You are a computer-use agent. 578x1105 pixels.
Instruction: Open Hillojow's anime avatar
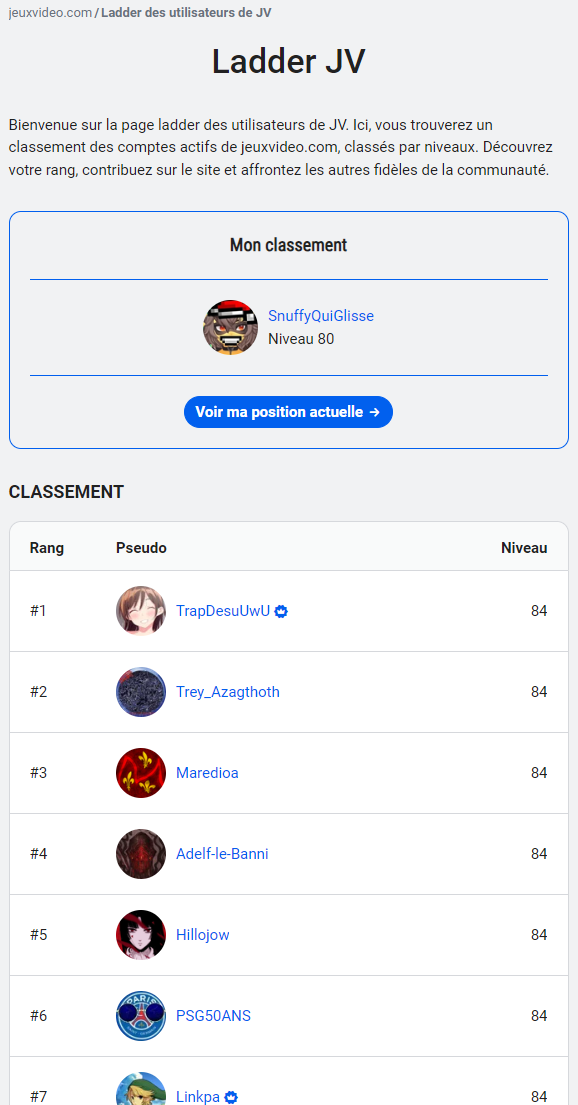click(141, 934)
